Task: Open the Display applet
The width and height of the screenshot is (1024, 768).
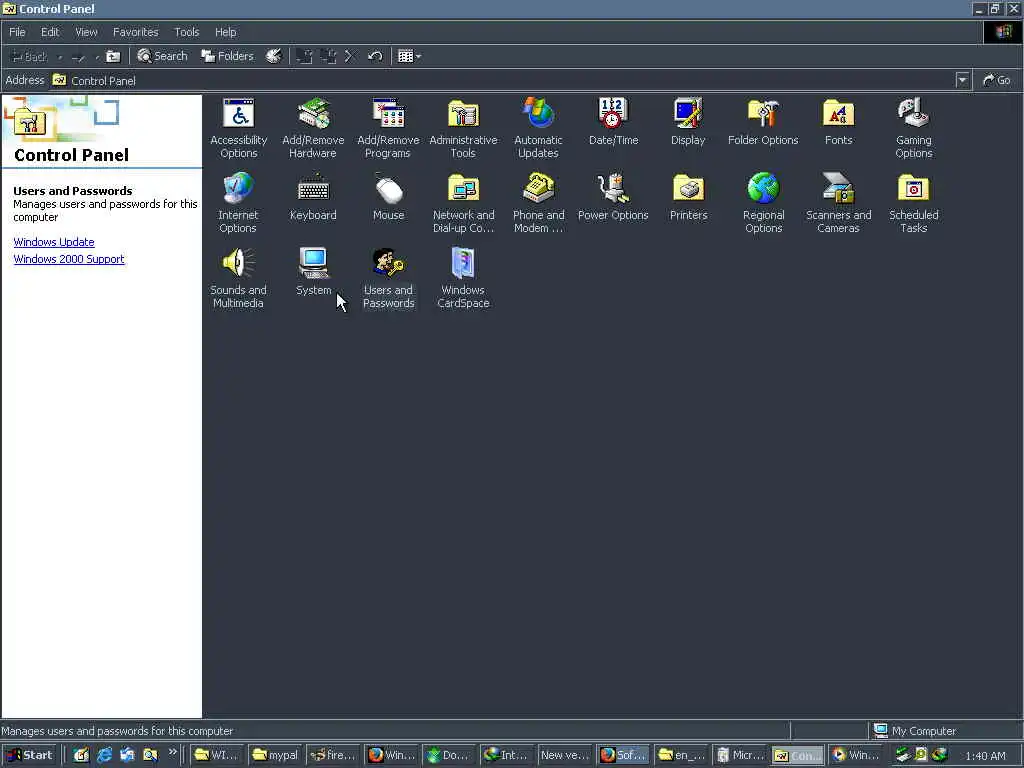Action: 688,121
